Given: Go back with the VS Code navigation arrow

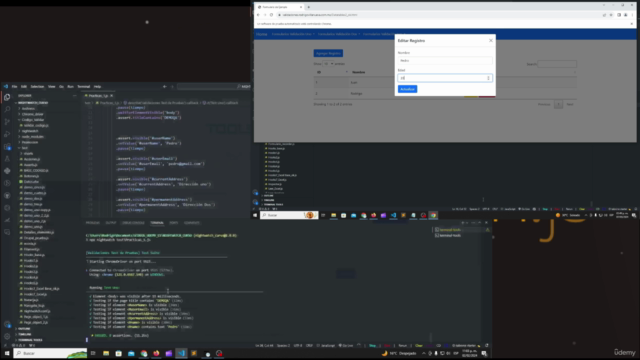Looking at the screenshot, I should pyautogui.click(x=164, y=87).
